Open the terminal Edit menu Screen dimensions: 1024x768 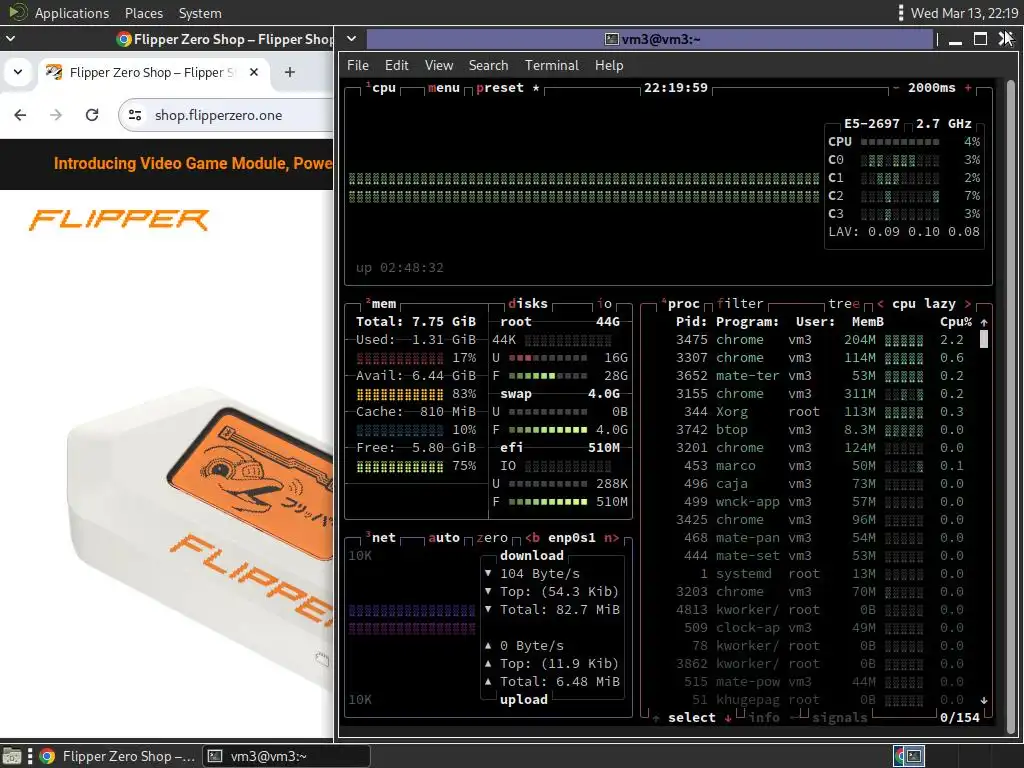[396, 65]
